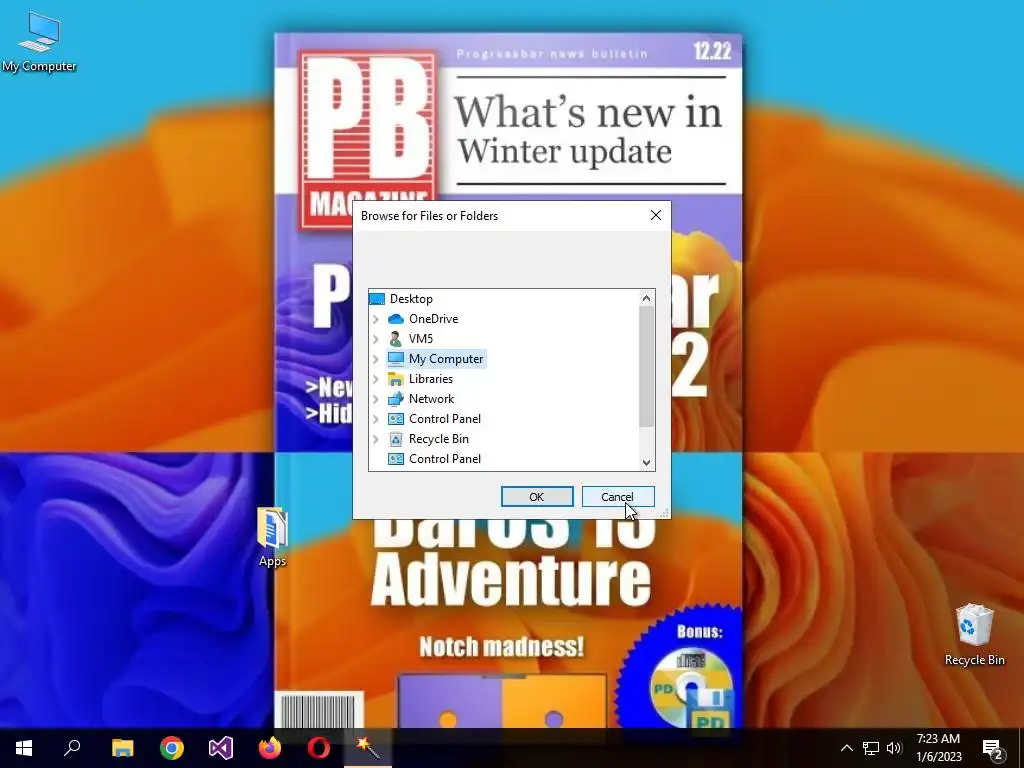1024x768 pixels.
Task: Expand the first Control Panel node
Action: pos(376,419)
